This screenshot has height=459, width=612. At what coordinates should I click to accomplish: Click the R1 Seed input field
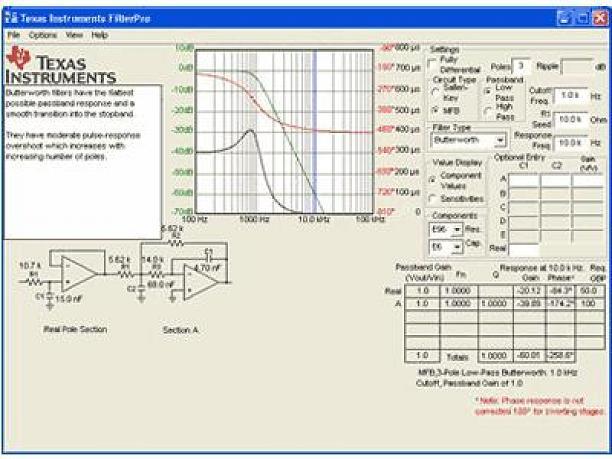[x=571, y=120]
